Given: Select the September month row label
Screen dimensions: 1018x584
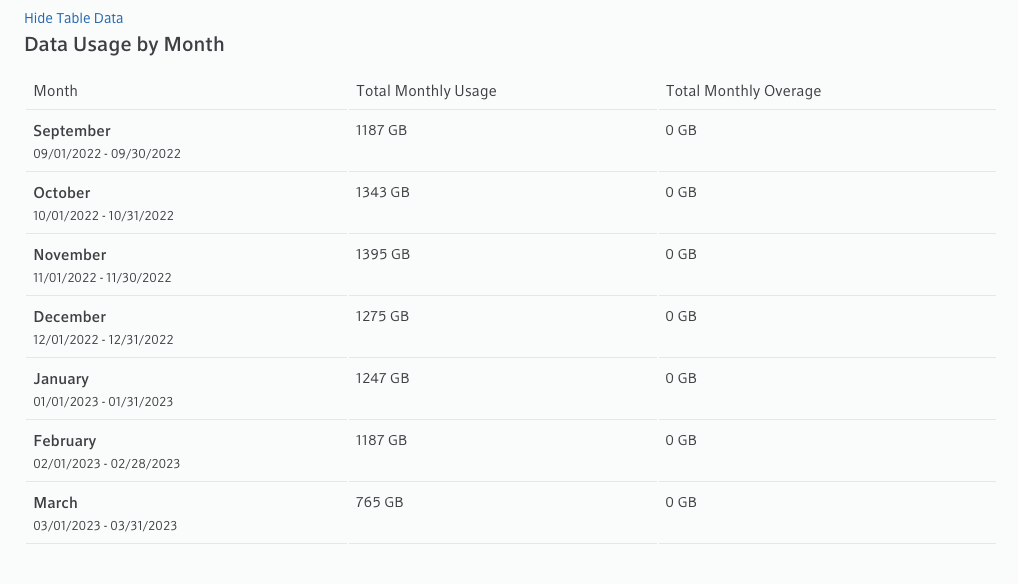Looking at the screenshot, I should 72,131.
